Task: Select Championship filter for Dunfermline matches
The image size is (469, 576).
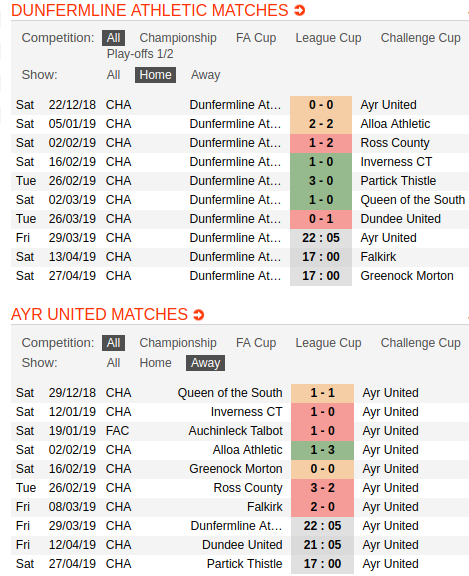Action: (178, 38)
